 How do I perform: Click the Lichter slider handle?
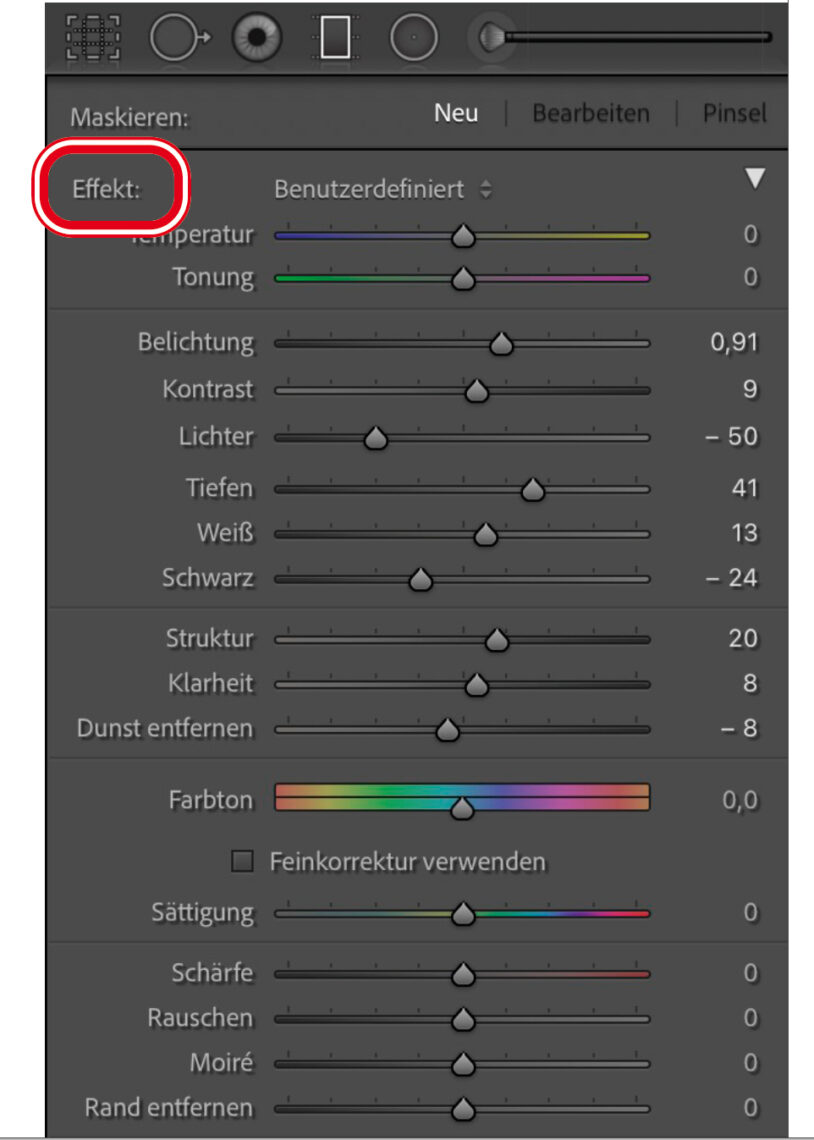click(375, 439)
